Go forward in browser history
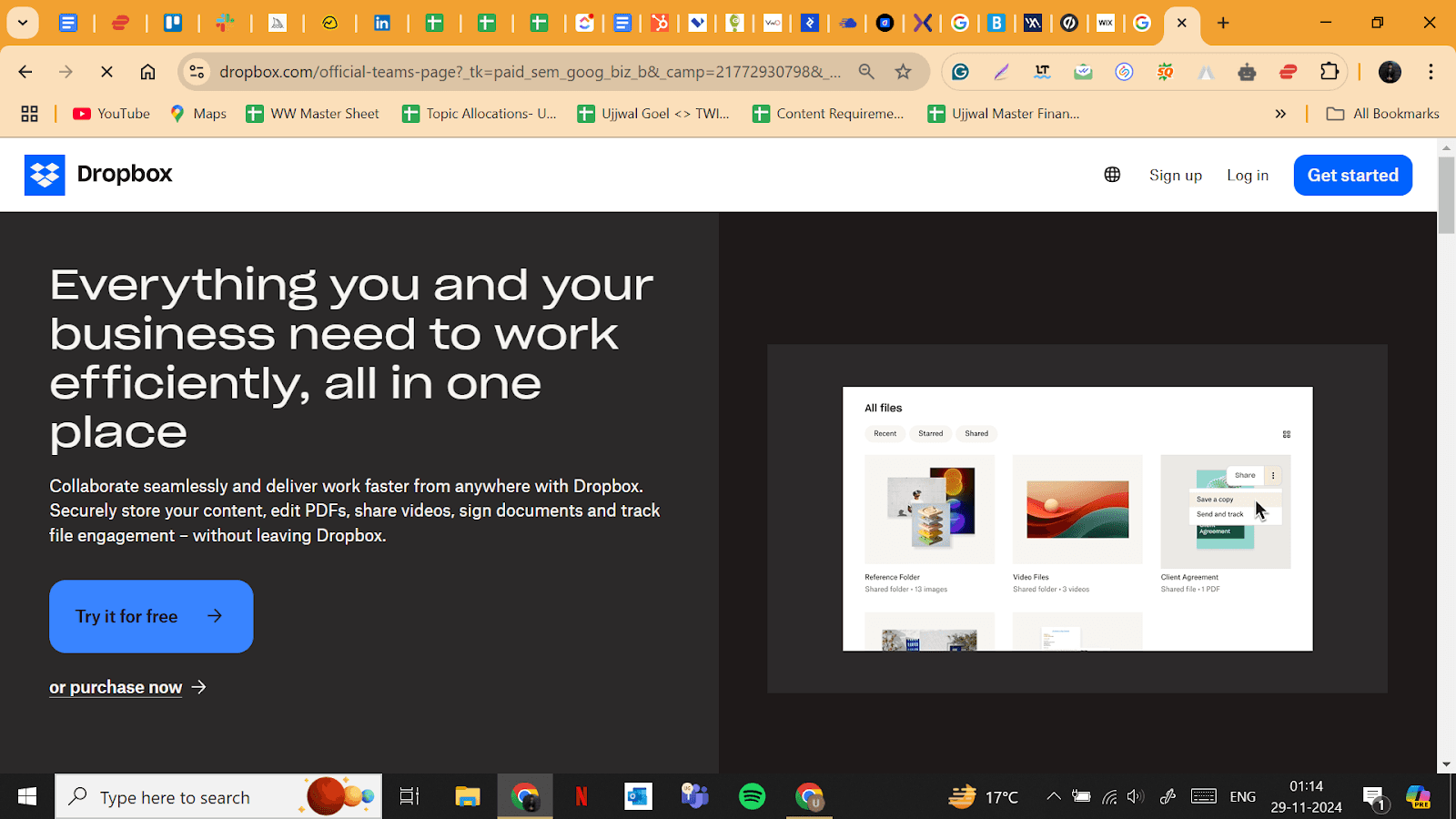The width and height of the screenshot is (1456, 819). click(66, 72)
